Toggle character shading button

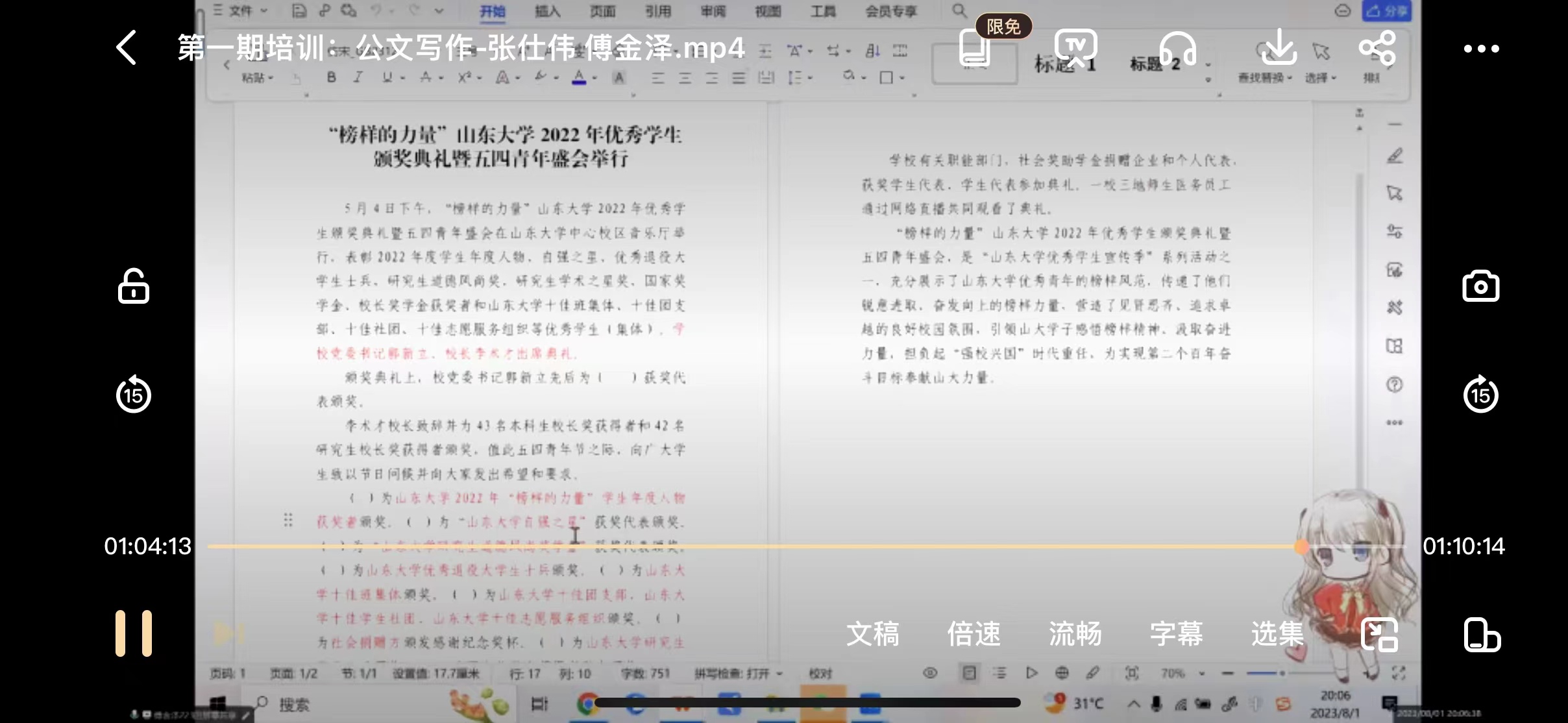pos(619,78)
